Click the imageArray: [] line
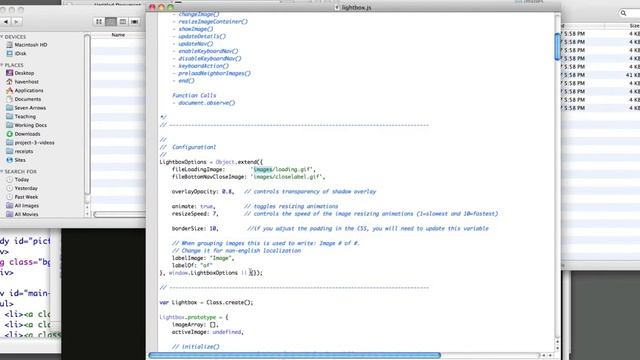640x360 pixels. tap(195, 324)
